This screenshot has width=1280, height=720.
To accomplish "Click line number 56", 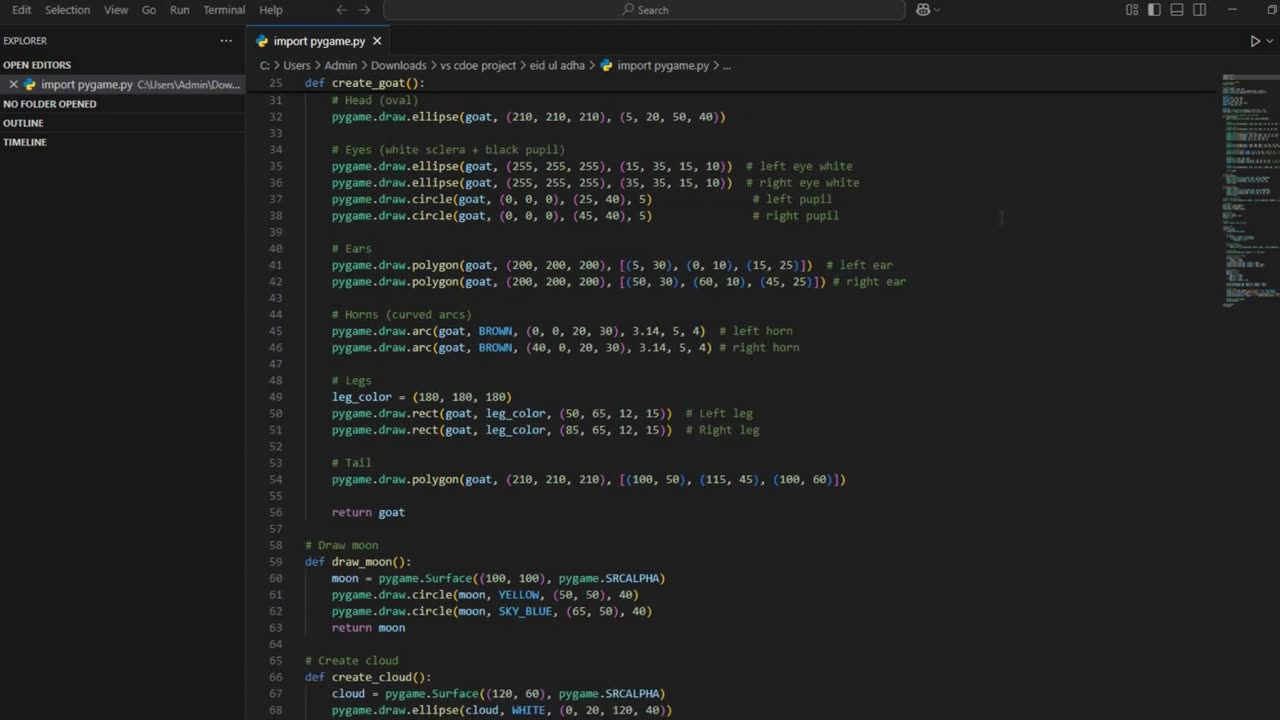I will point(276,512).
